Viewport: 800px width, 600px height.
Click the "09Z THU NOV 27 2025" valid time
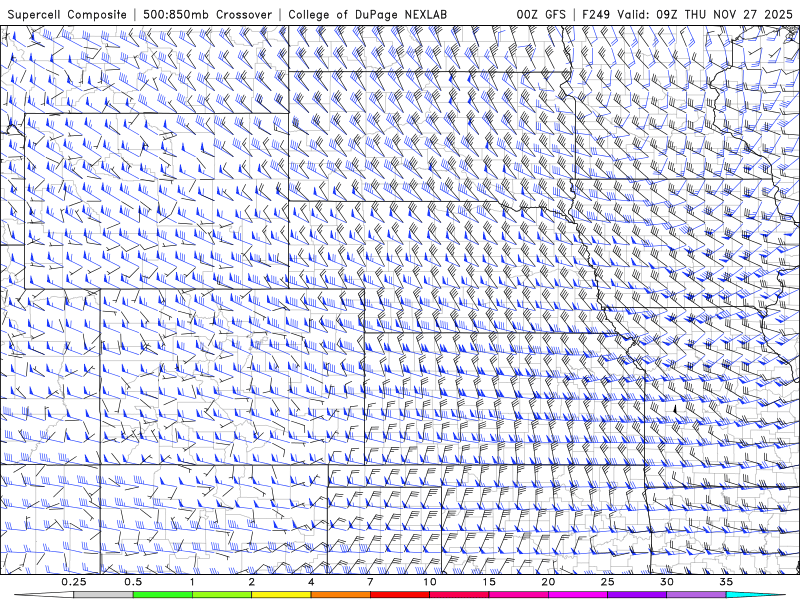point(724,14)
